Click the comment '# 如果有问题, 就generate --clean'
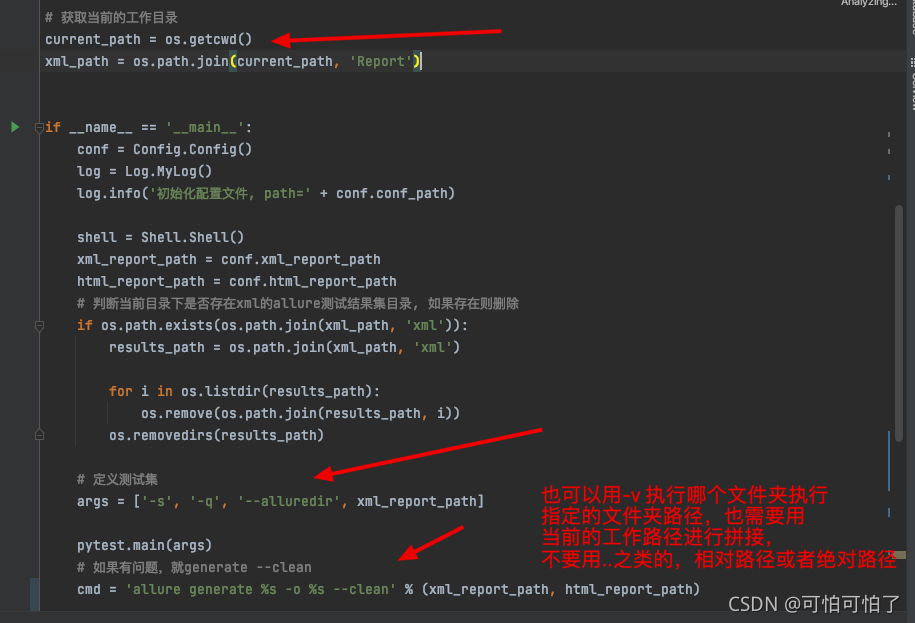Screen dimensions: 915x623 coord(194,568)
